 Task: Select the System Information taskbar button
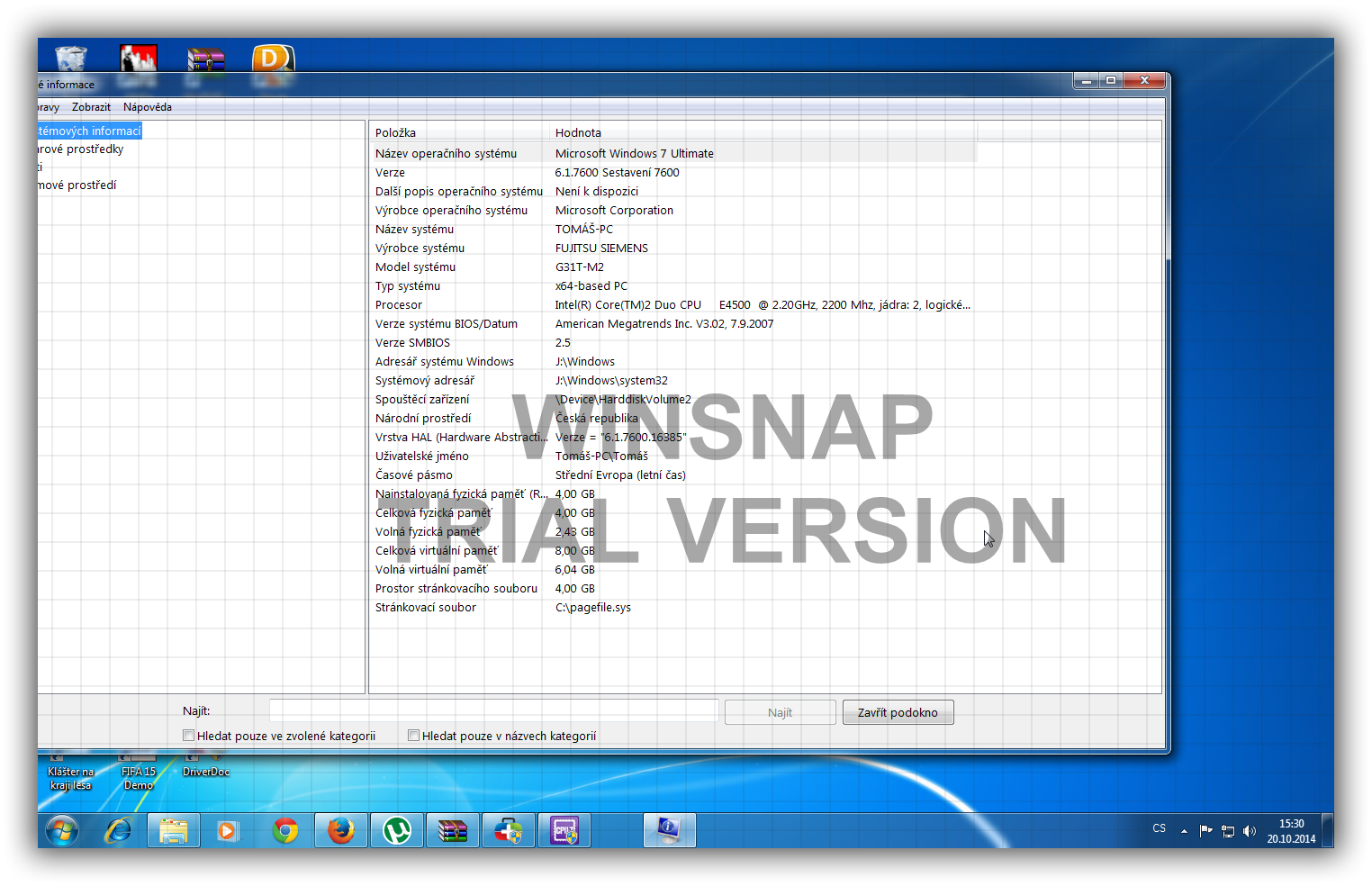coord(669,830)
